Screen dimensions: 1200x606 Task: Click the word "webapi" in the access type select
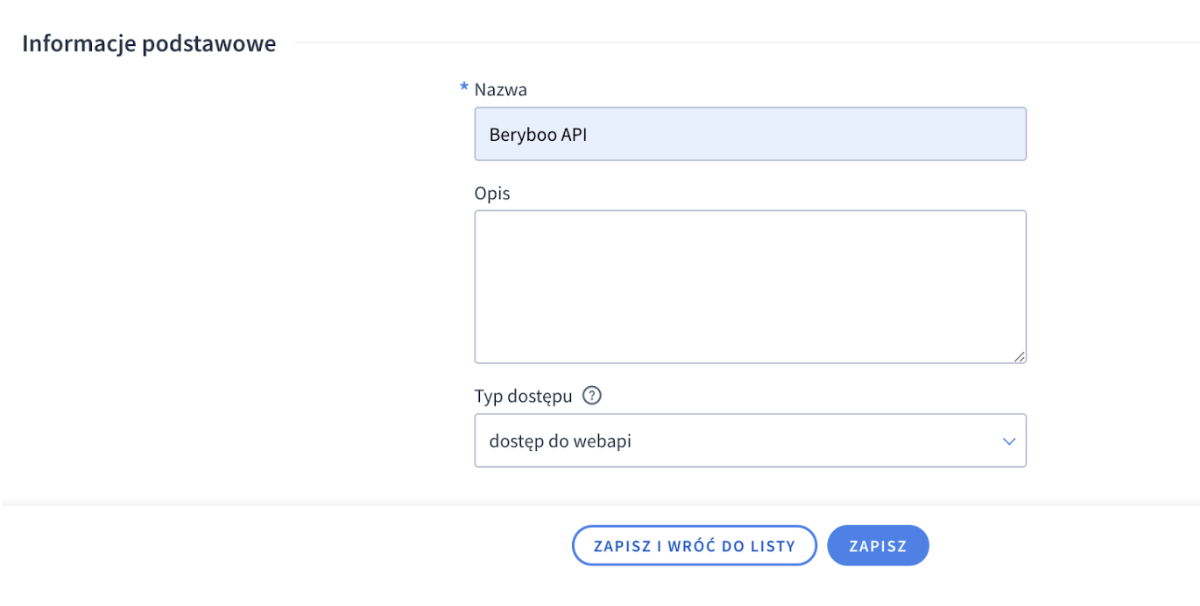(602, 441)
